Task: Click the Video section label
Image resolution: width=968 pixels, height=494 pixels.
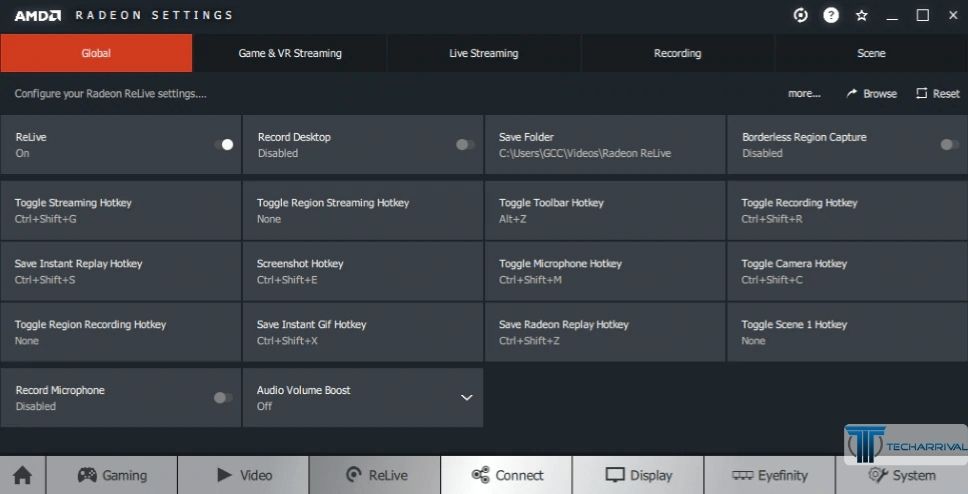Action: point(256,475)
